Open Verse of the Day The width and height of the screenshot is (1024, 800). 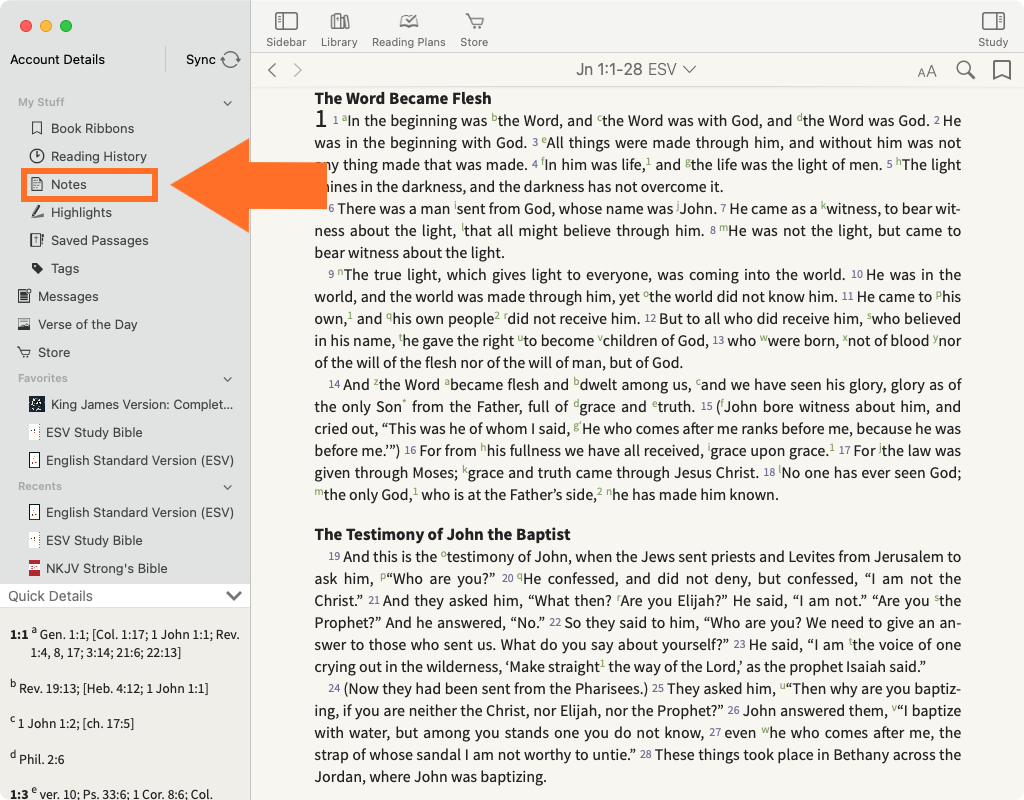88,325
